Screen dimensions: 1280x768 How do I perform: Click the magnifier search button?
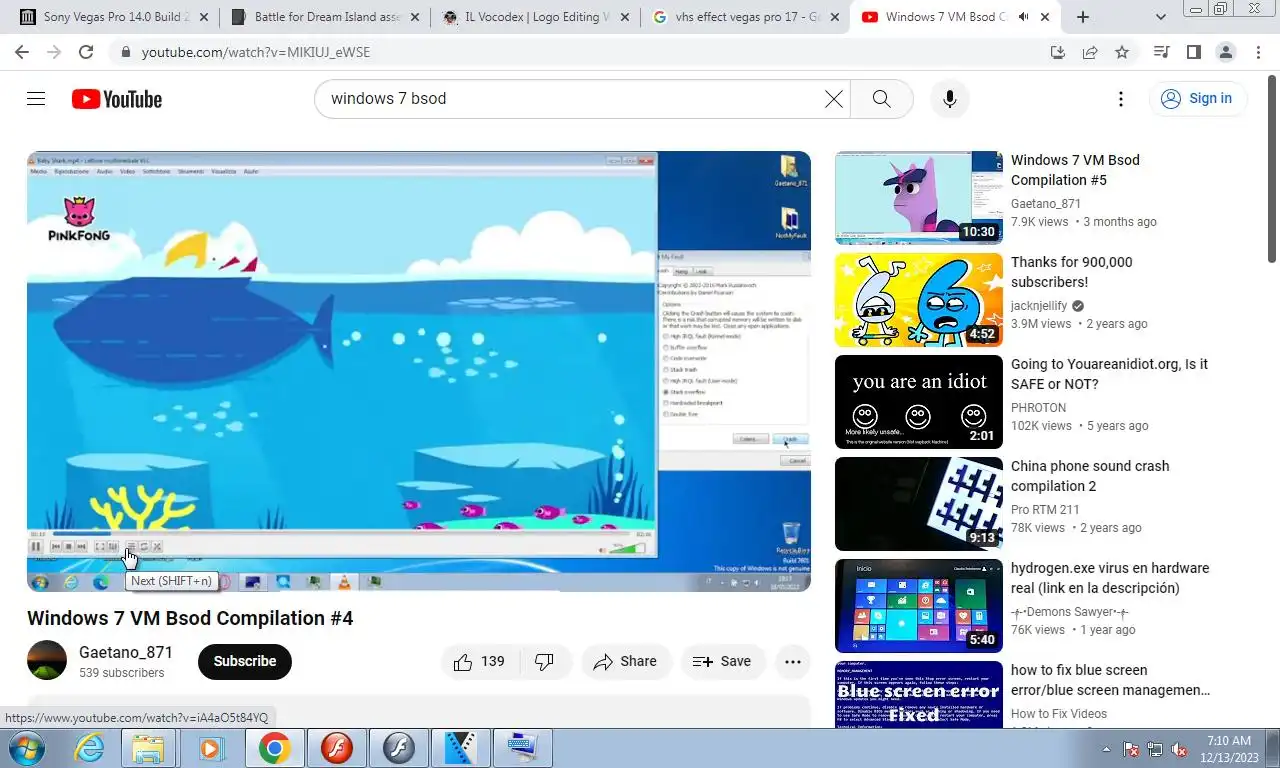click(881, 99)
